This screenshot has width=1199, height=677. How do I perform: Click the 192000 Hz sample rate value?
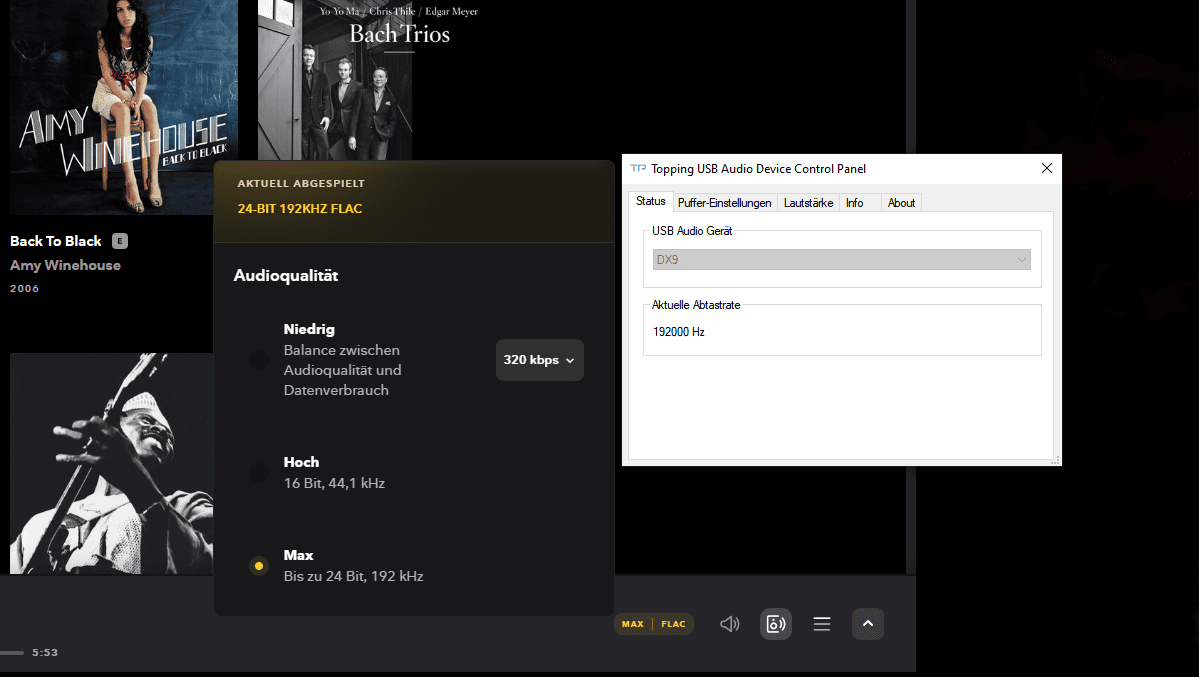point(679,332)
